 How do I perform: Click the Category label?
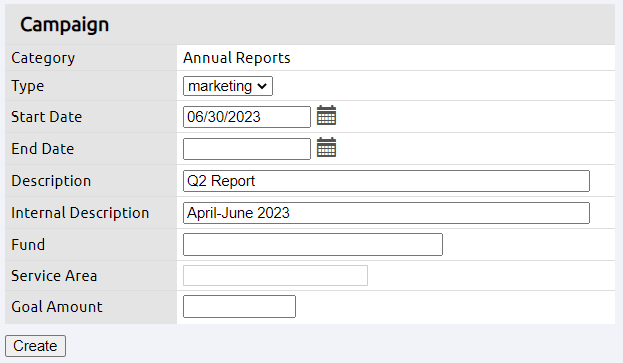(x=43, y=58)
